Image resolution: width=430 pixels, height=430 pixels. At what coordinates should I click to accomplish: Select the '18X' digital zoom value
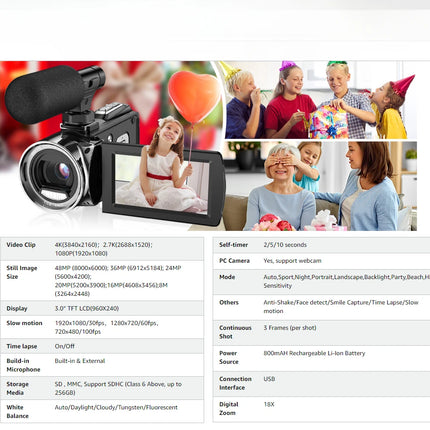click(269, 404)
